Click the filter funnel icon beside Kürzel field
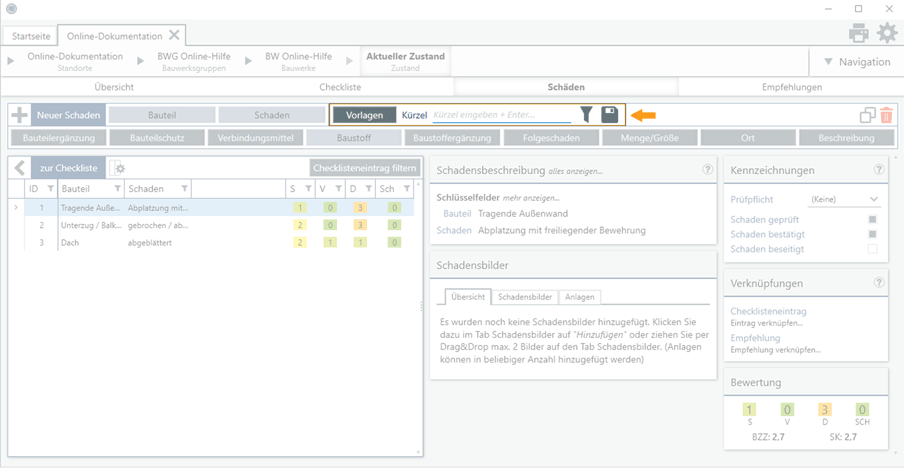 point(587,116)
